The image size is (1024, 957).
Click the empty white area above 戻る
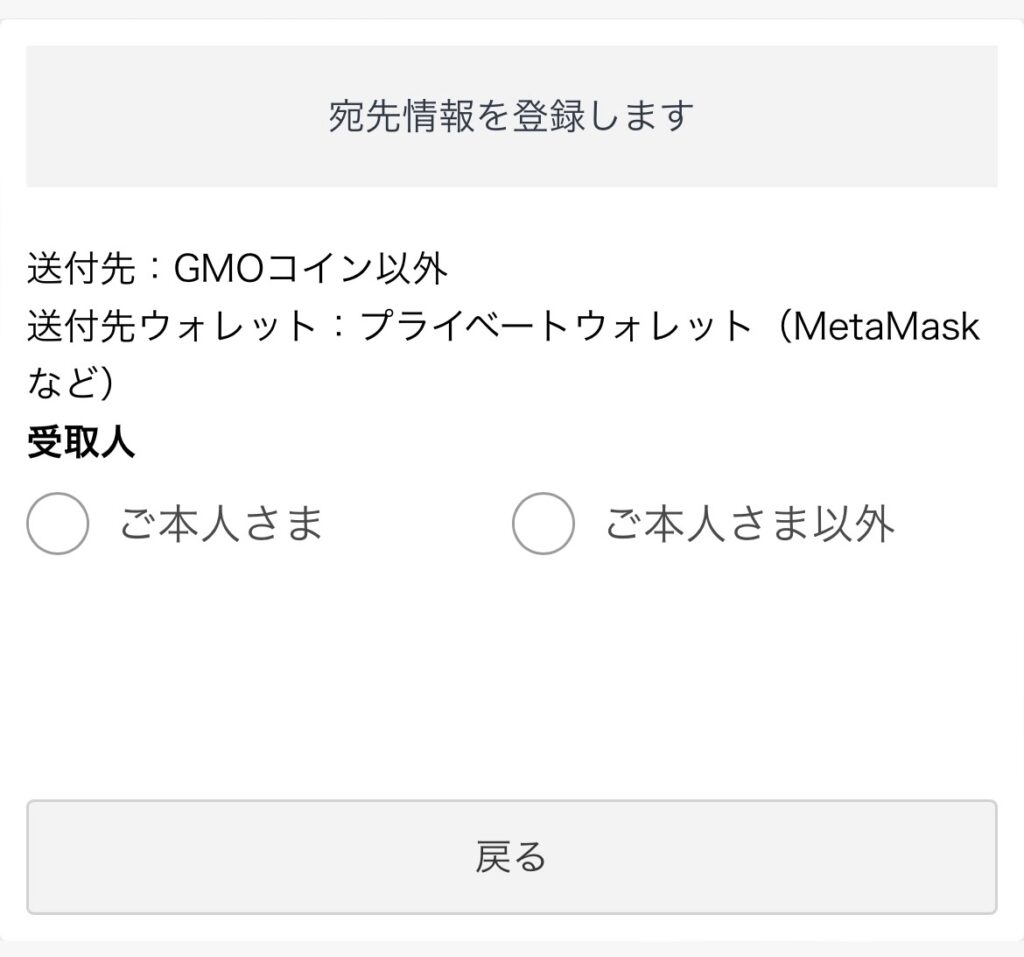click(511, 690)
